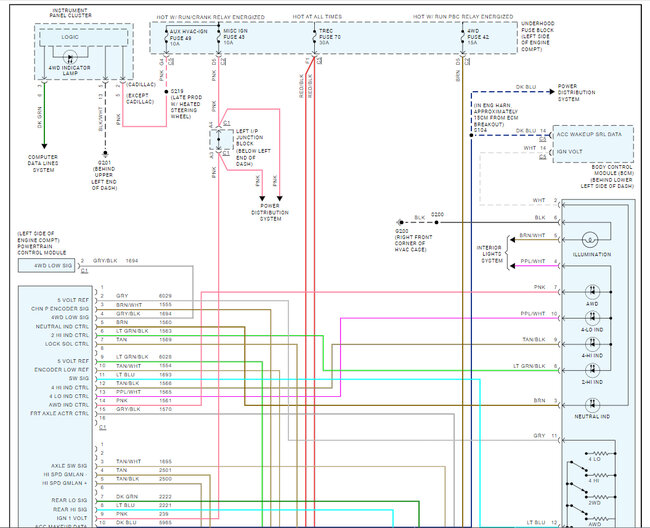The width and height of the screenshot is (650, 528).
Task: Click the 4WD LOW SIG box
Action: coord(46,266)
